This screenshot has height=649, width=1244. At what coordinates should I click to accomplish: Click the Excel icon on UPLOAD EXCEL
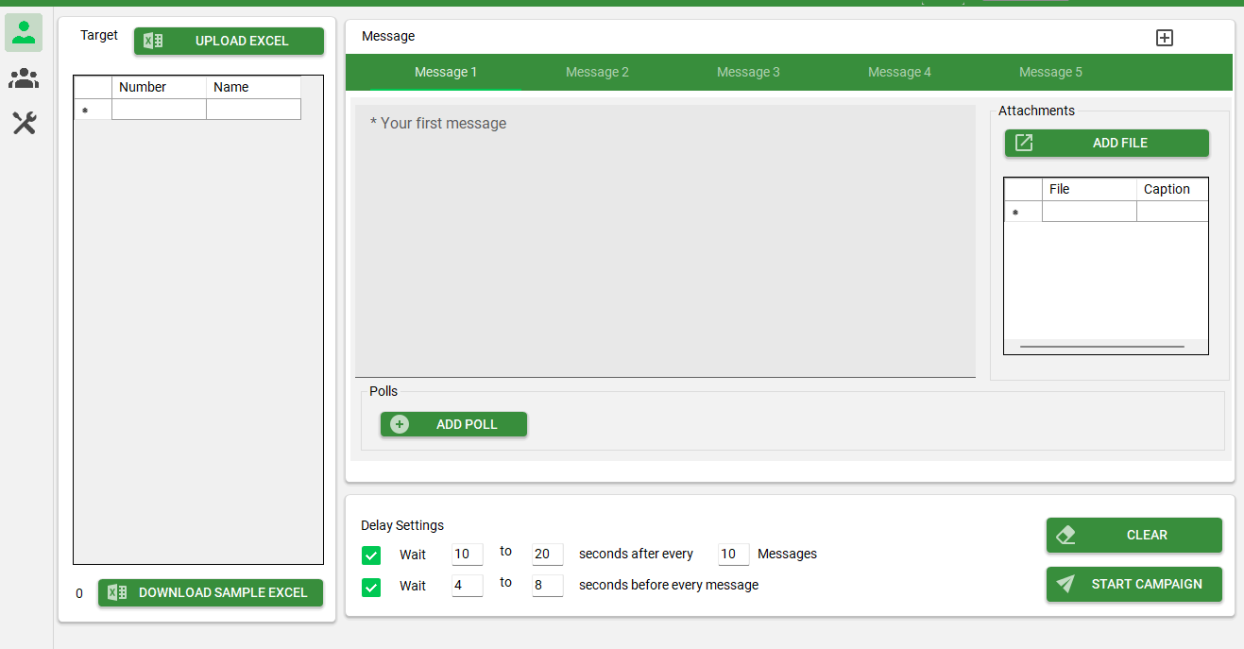coord(153,40)
